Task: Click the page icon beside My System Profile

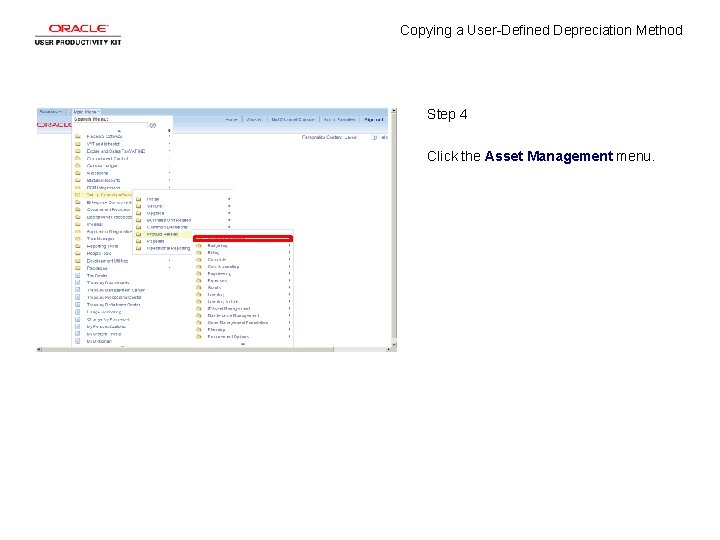Action: coord(78,334)
